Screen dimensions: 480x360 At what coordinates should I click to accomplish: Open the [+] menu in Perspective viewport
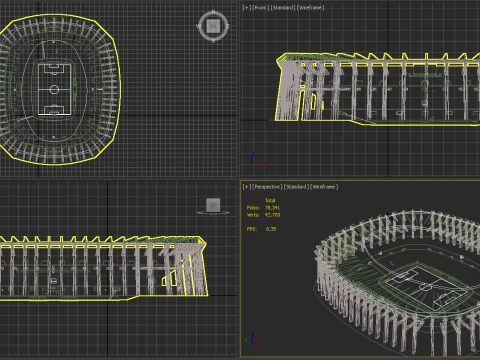click(x=247, y=187)
